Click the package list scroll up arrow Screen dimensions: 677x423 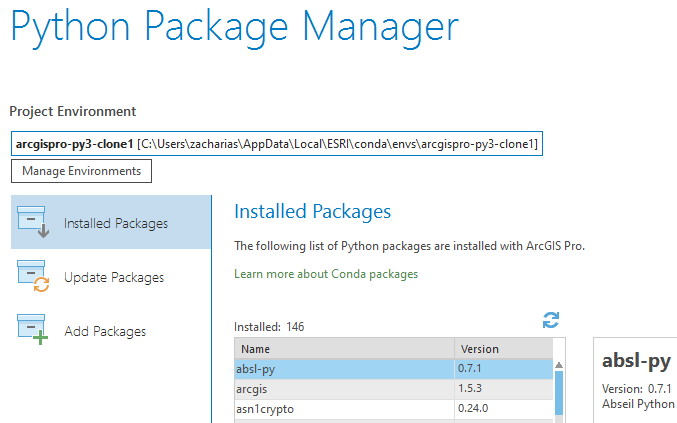click(x=559, y=365)
